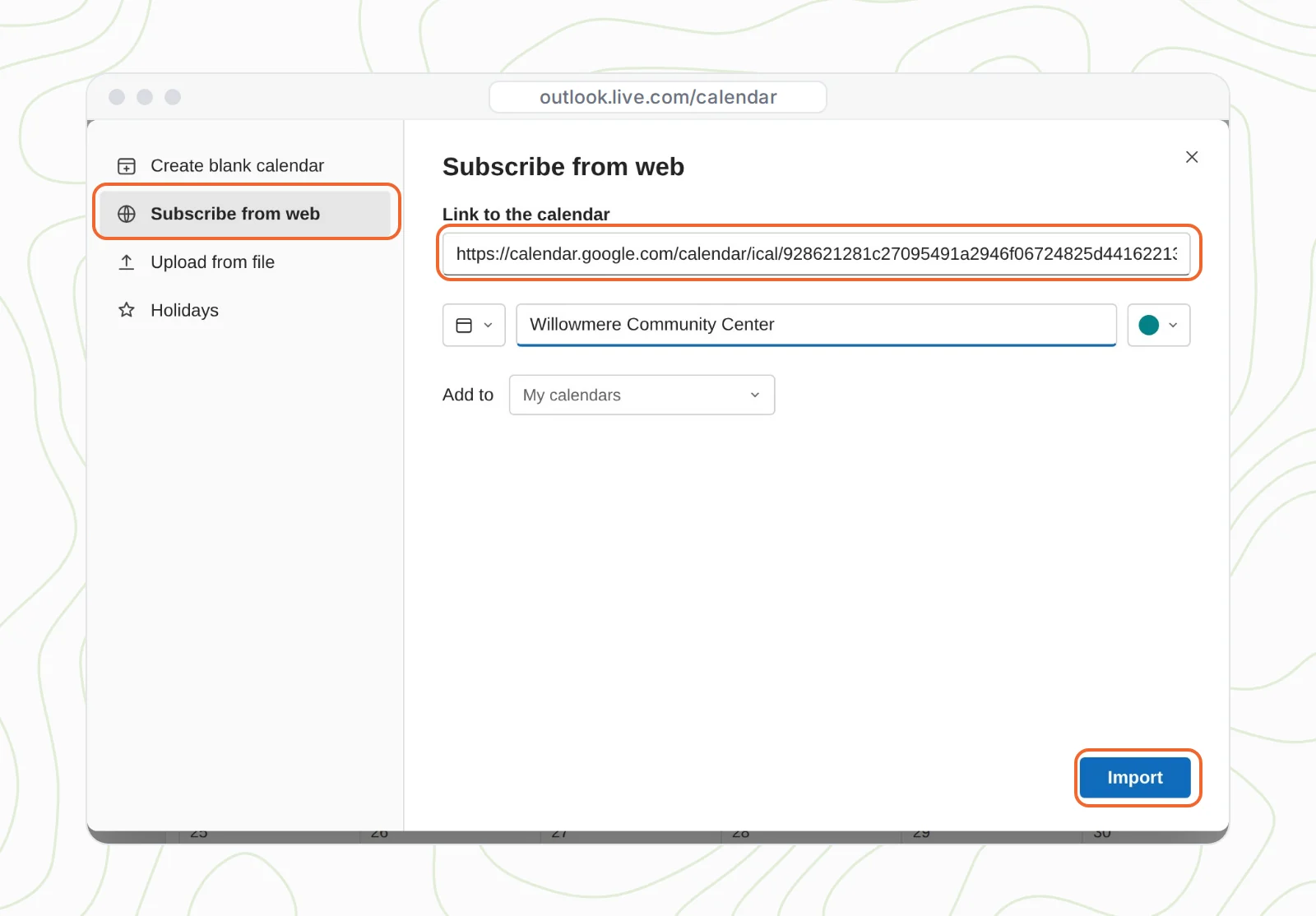Viewport: 1316px width, 916px height.
Task: Click the Holidays star icon
Action: (x=127, y=310)
